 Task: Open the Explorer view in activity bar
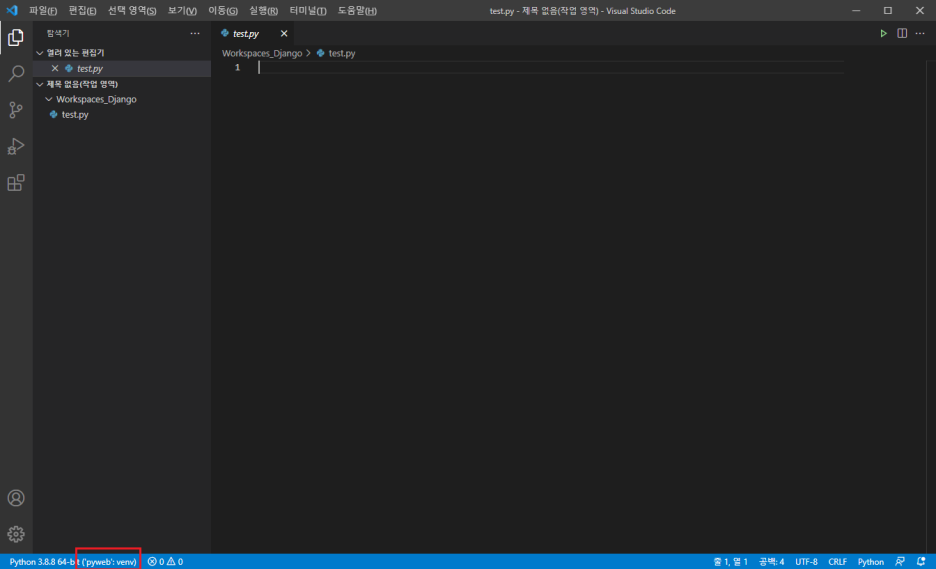click(x=16, y=38)
